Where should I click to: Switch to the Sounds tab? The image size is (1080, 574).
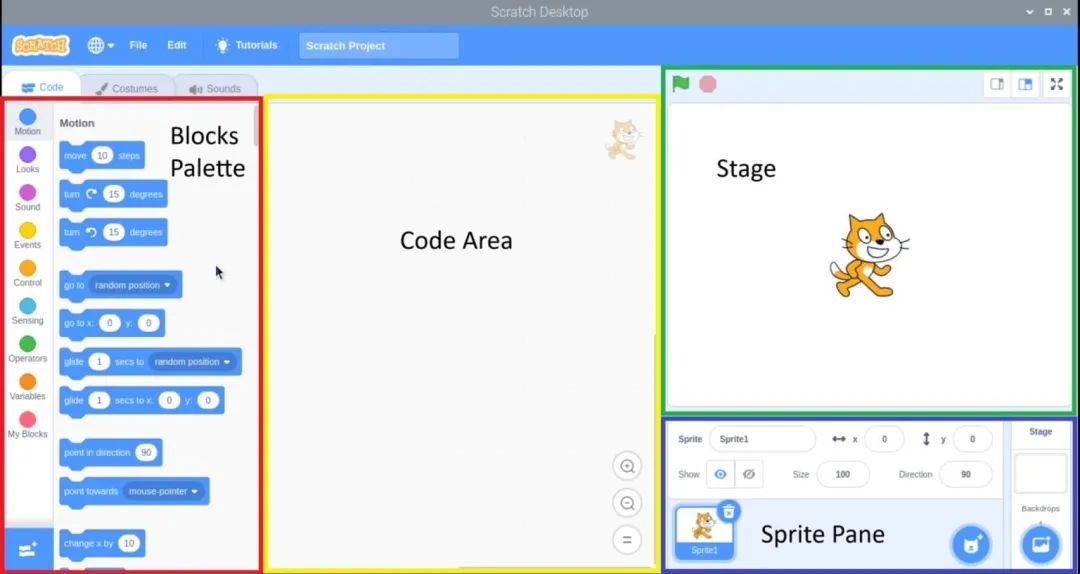215,88
